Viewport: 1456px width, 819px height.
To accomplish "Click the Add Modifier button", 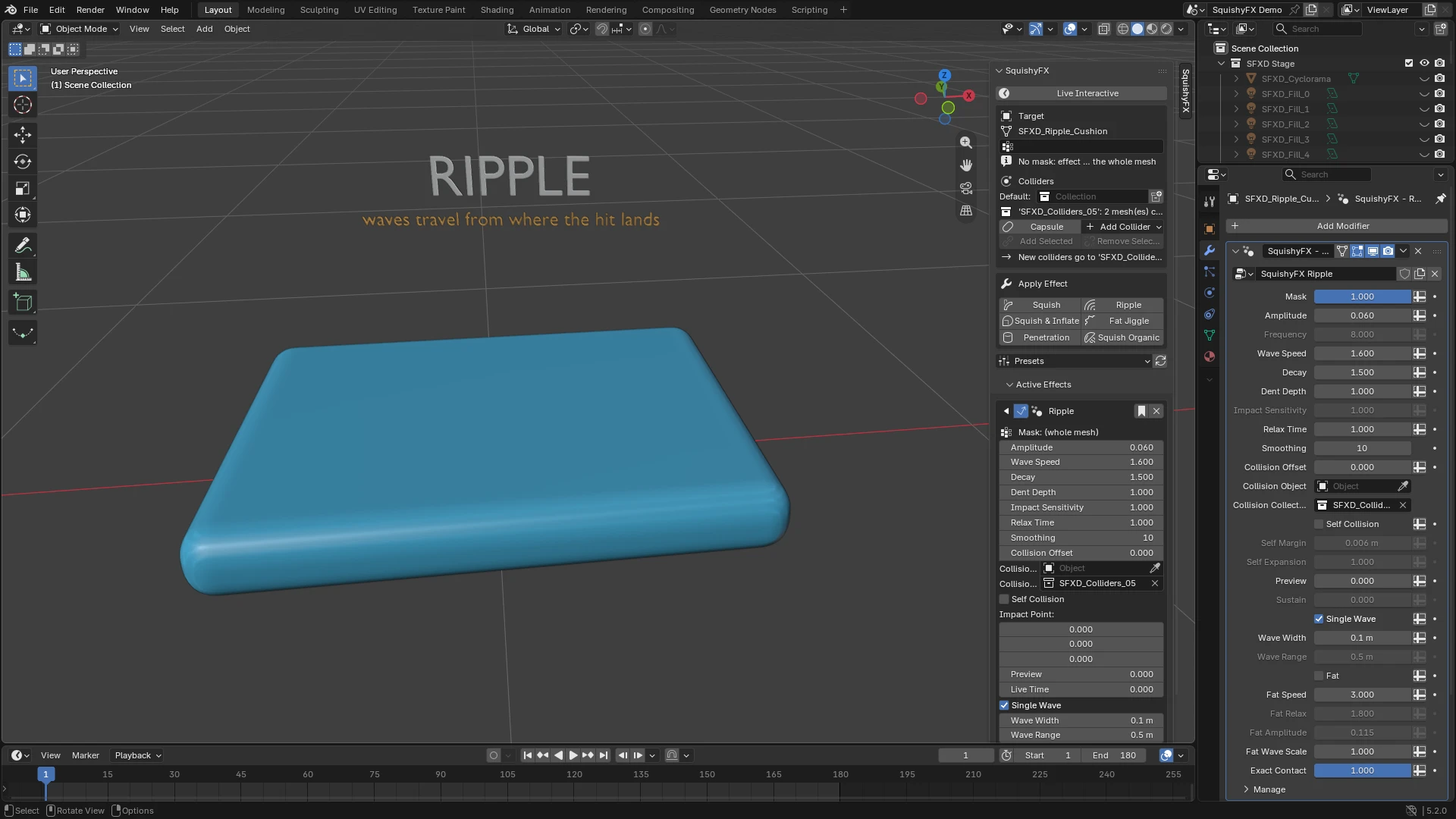I will click(x=1336, y=226).
